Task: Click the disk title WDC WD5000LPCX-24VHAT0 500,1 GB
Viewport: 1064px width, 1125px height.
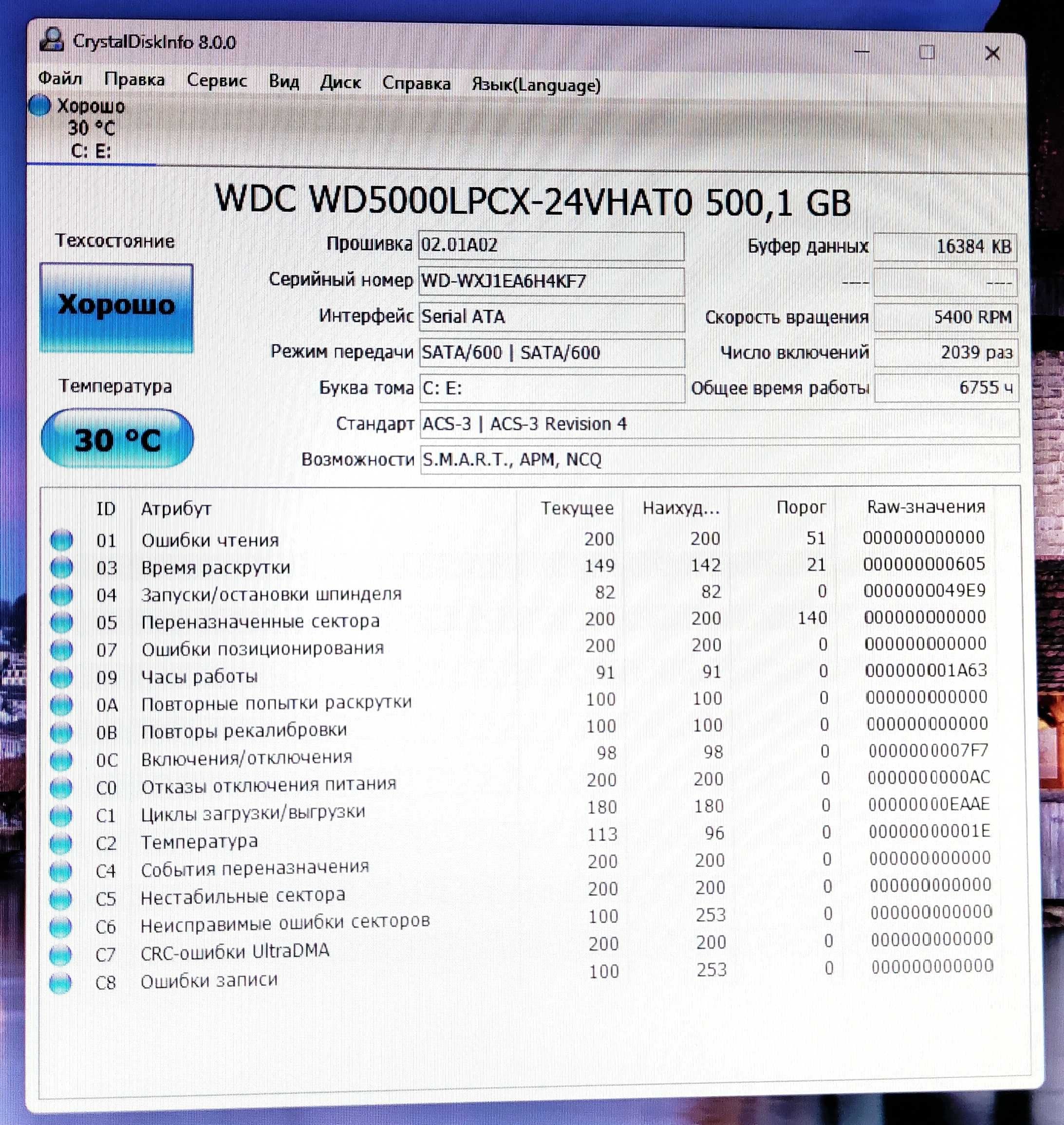Action: coord(533,201)
